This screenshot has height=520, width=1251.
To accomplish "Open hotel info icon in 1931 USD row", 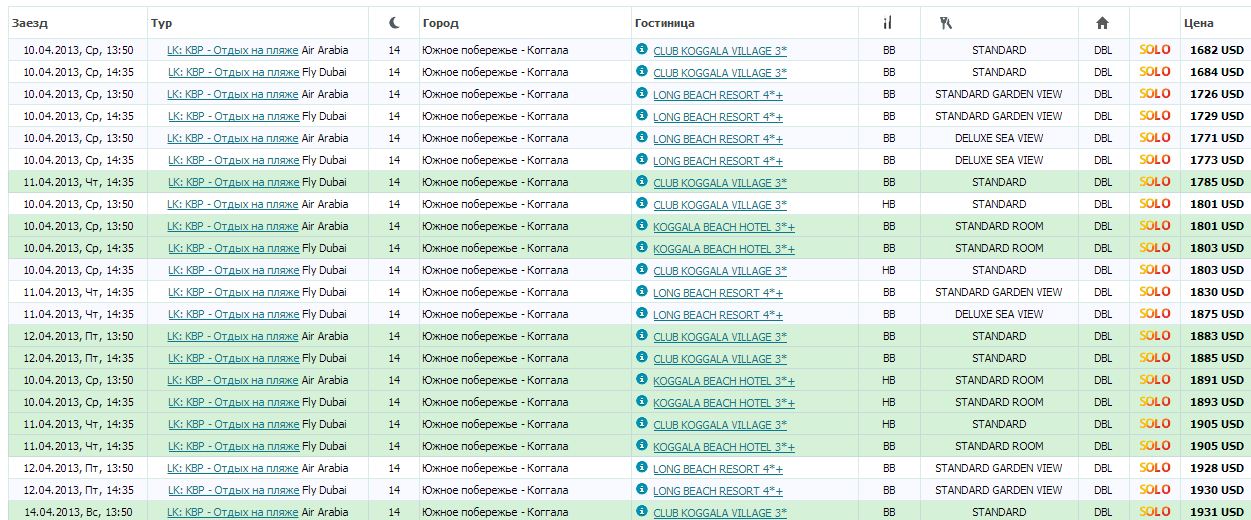I will point(642,511).
